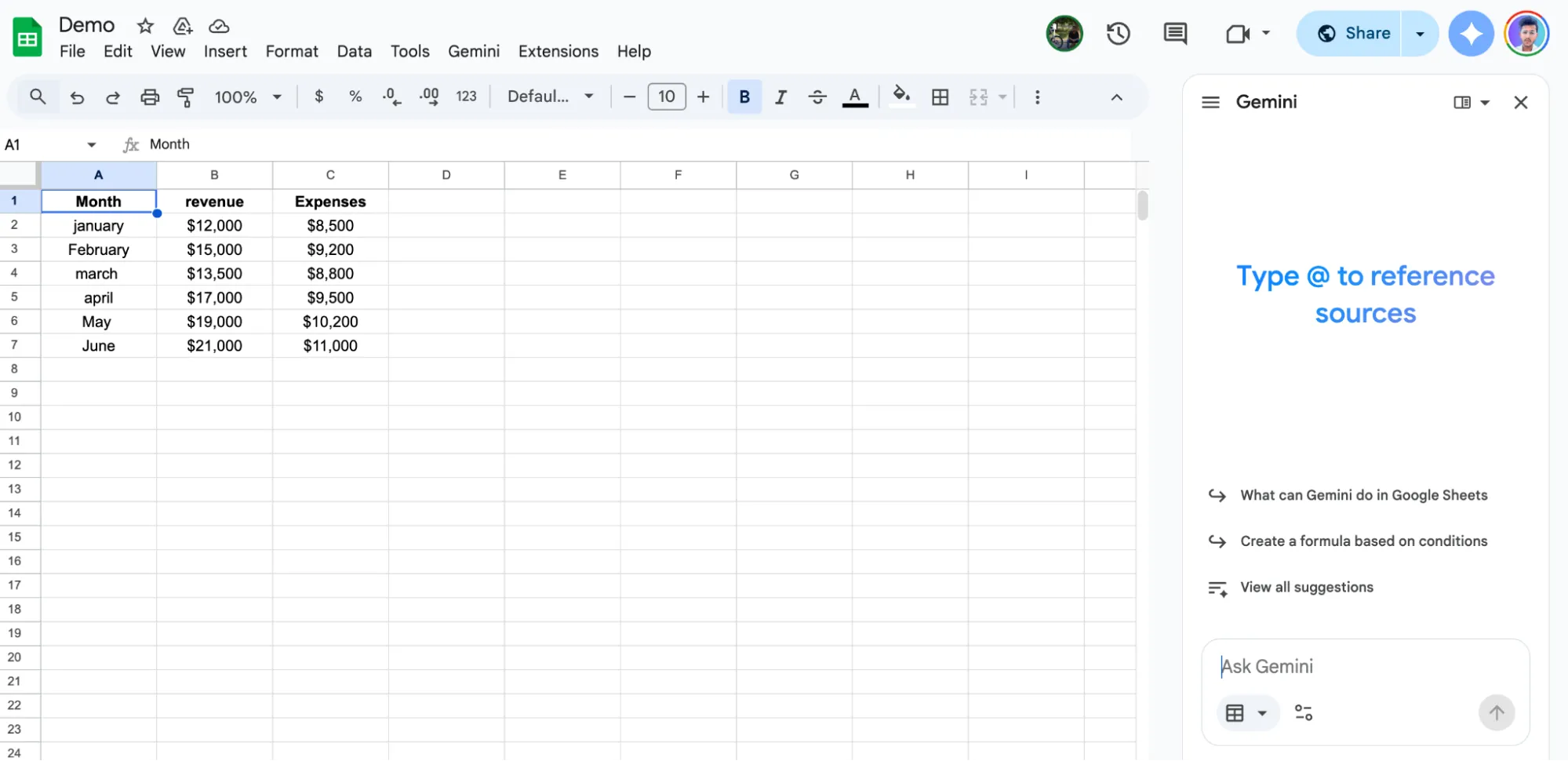
Task: Toggle italic formatting
Action: 780,96
